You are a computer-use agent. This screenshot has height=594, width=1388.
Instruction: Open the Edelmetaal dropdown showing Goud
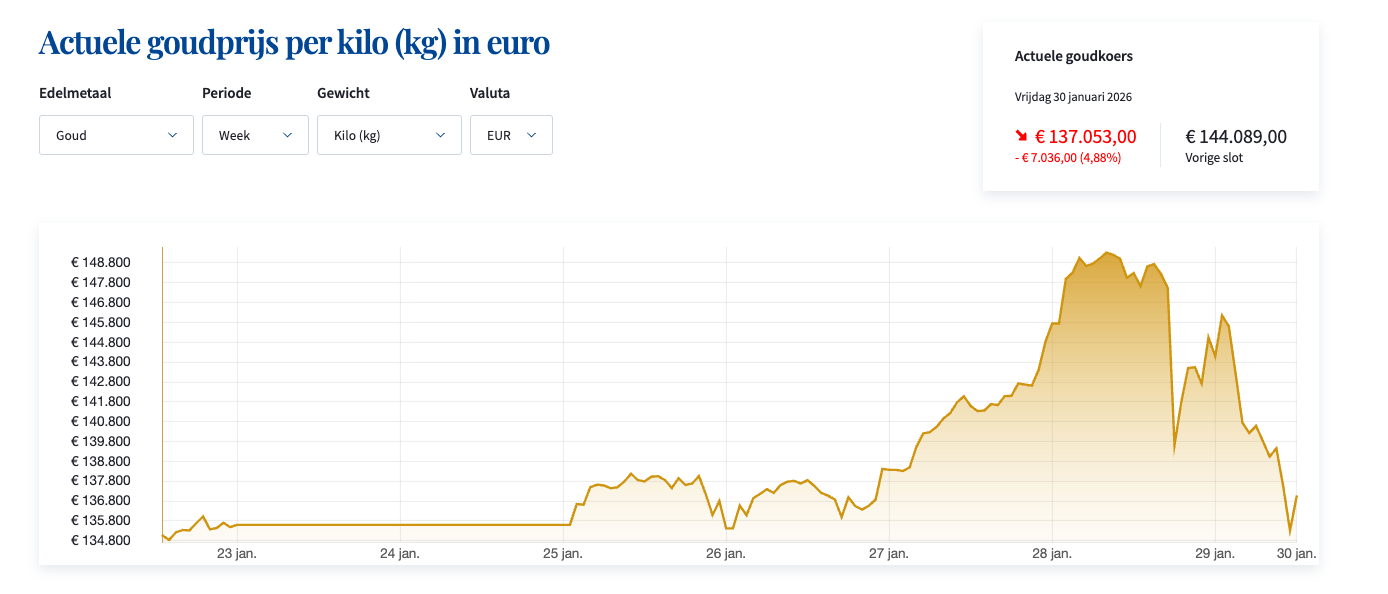[x=116, y=135]
